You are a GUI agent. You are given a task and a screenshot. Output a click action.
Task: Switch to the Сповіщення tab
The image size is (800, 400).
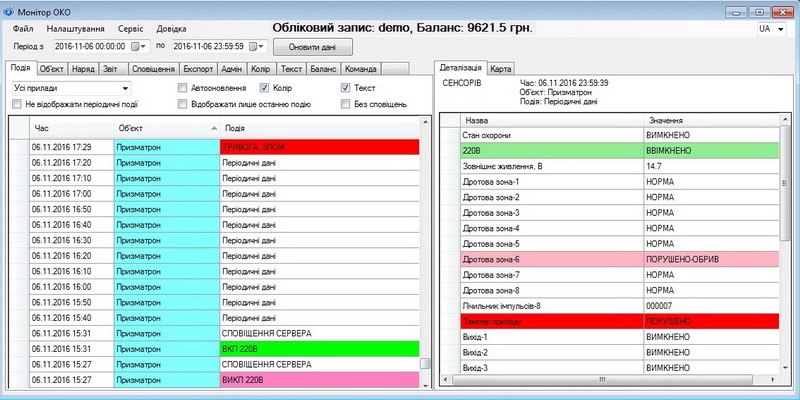[x=153, y=69]
